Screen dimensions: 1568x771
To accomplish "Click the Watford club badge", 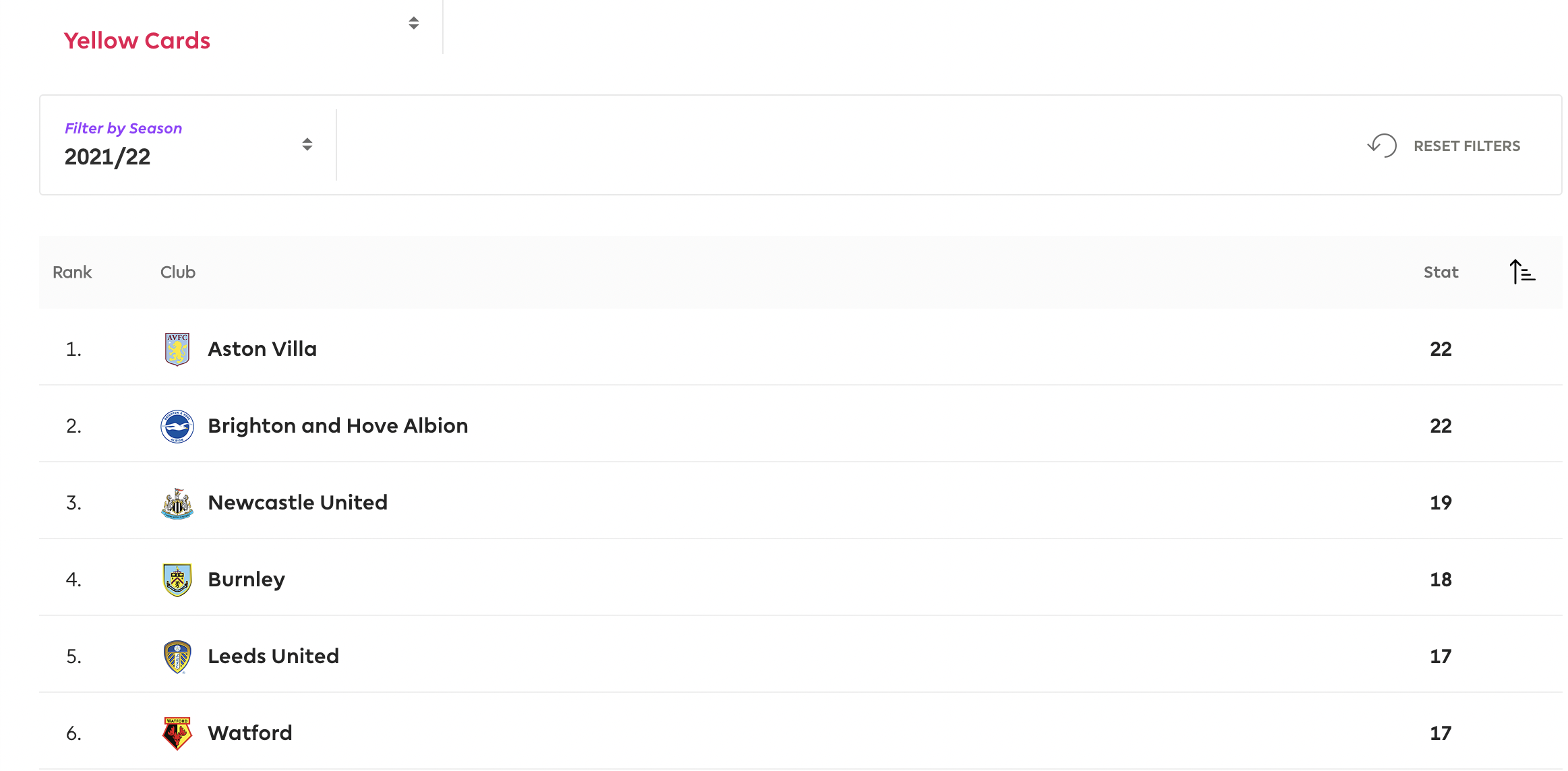I will point(177,733).
